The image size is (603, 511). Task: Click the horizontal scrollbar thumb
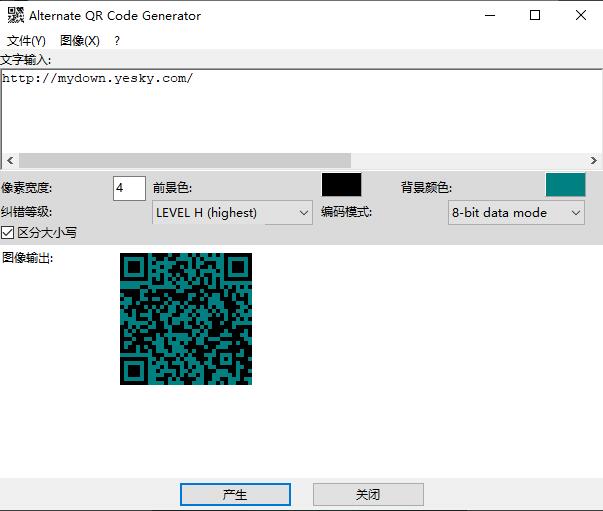pos(185,160)
